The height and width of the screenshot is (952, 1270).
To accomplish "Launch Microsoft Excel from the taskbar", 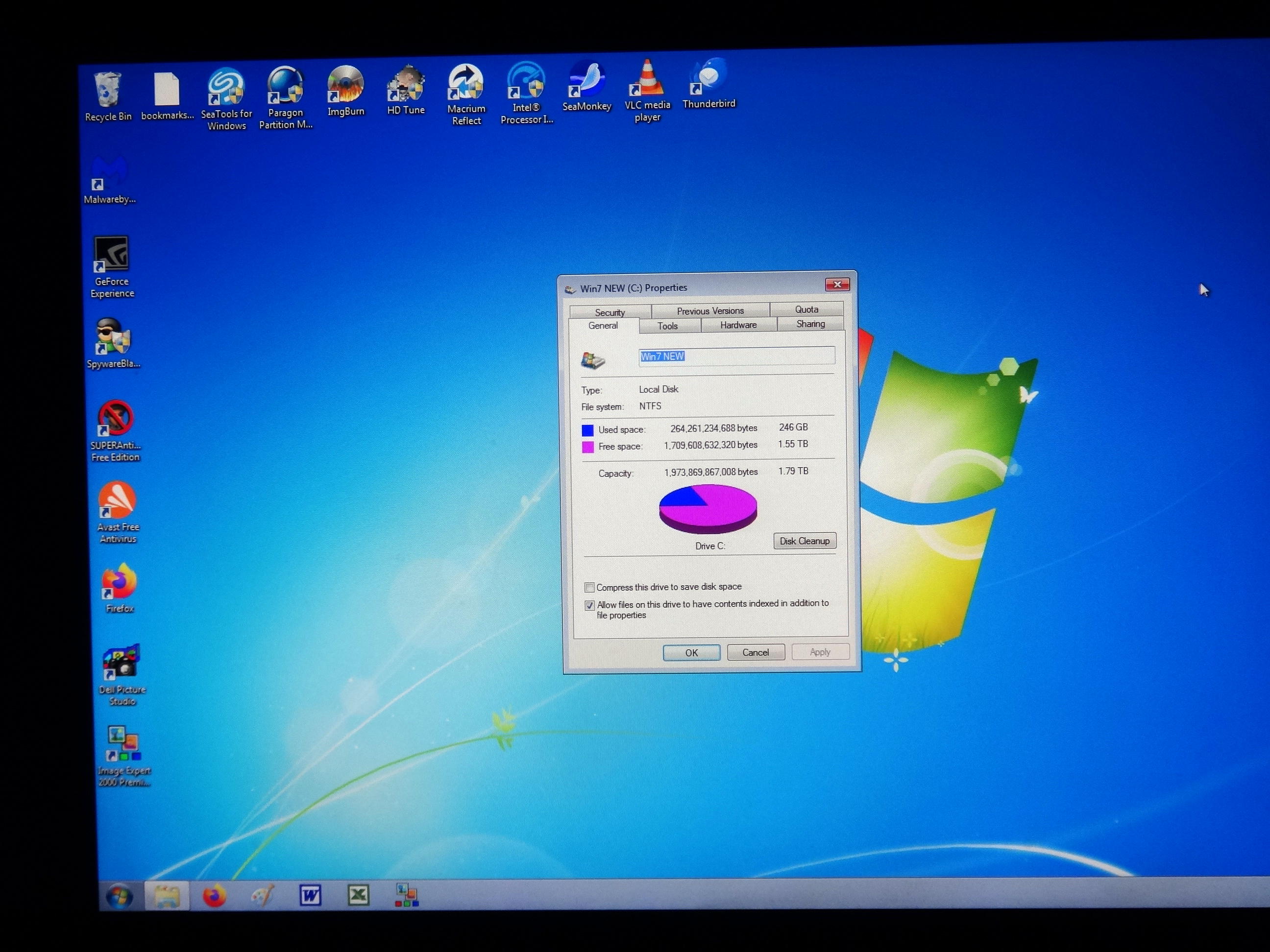I will pos(358,895).
